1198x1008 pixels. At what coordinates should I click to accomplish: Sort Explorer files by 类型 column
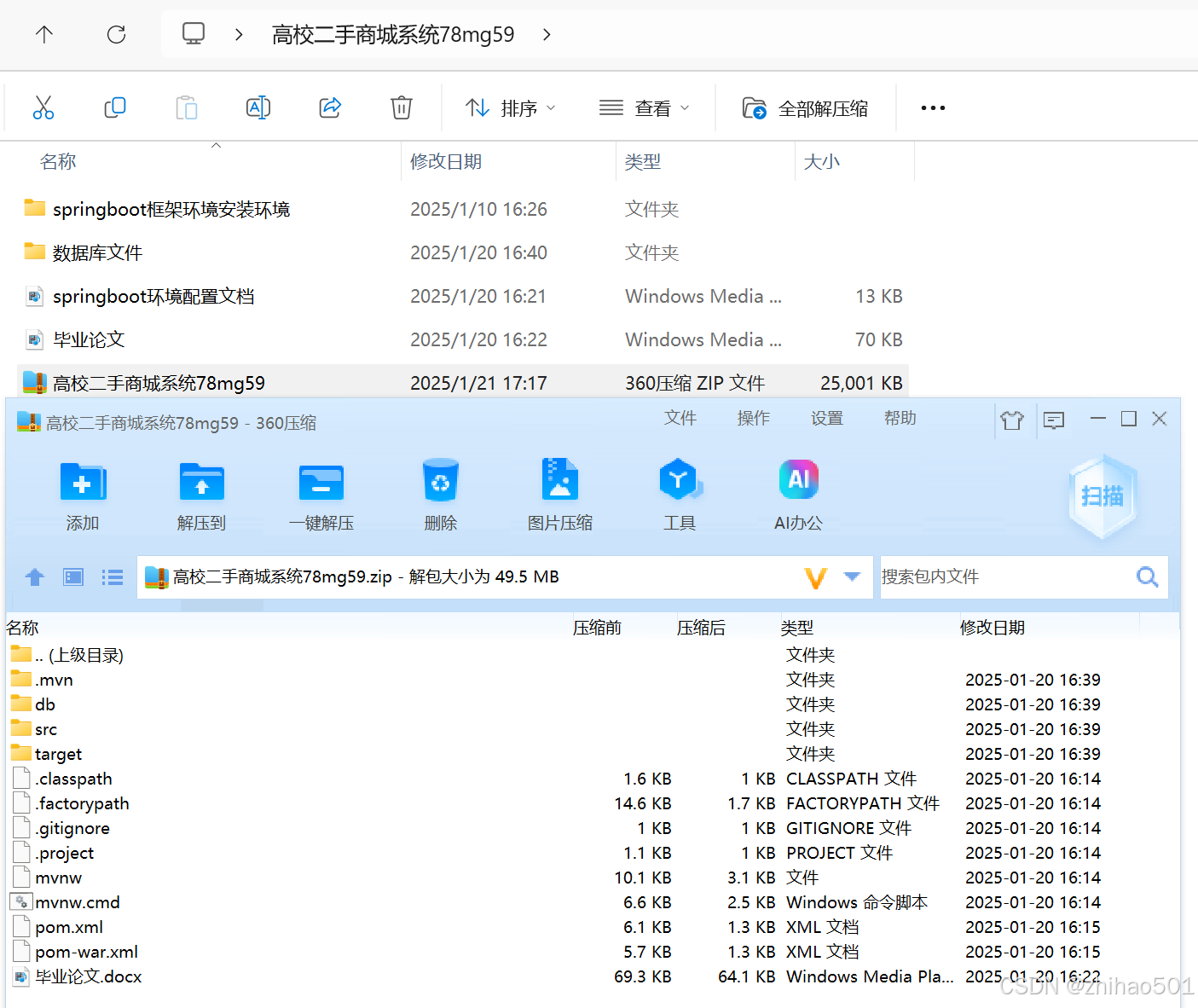pos(643,161)
